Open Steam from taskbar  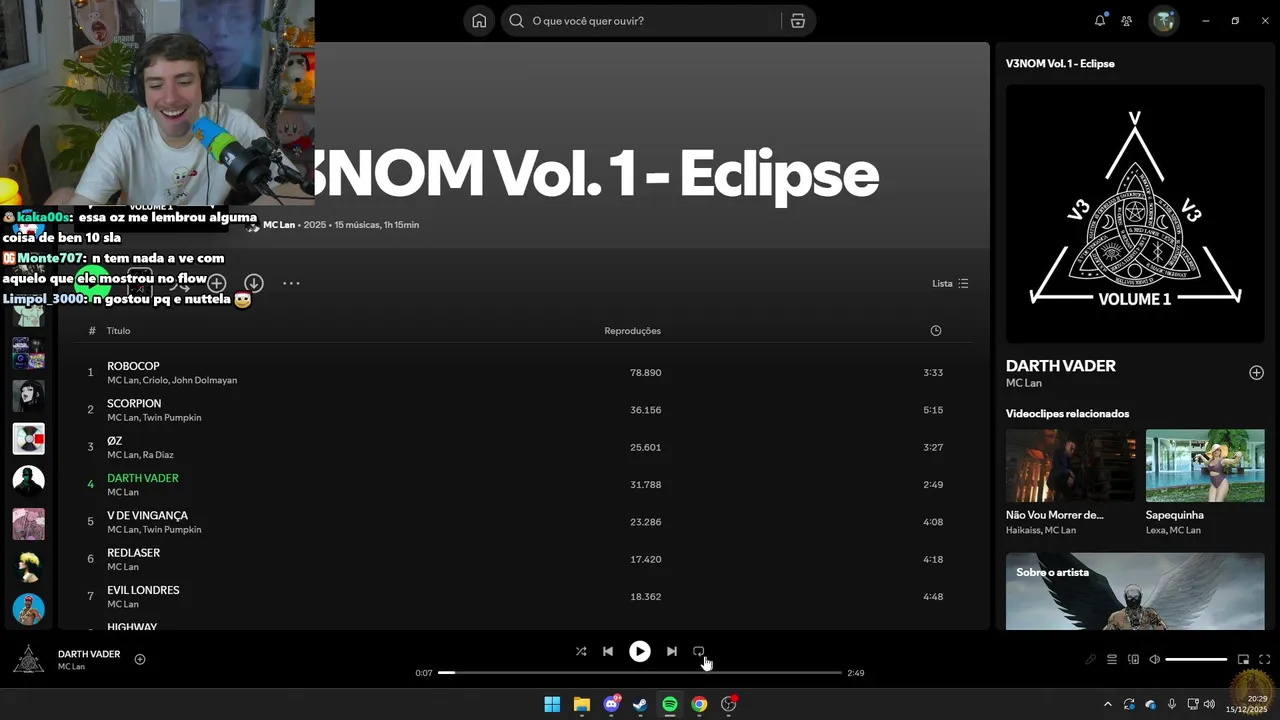point(640,704)
